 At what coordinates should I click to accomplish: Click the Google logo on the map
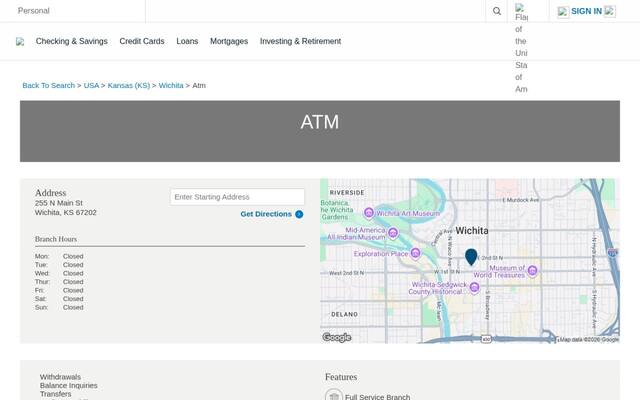point(337,338)
